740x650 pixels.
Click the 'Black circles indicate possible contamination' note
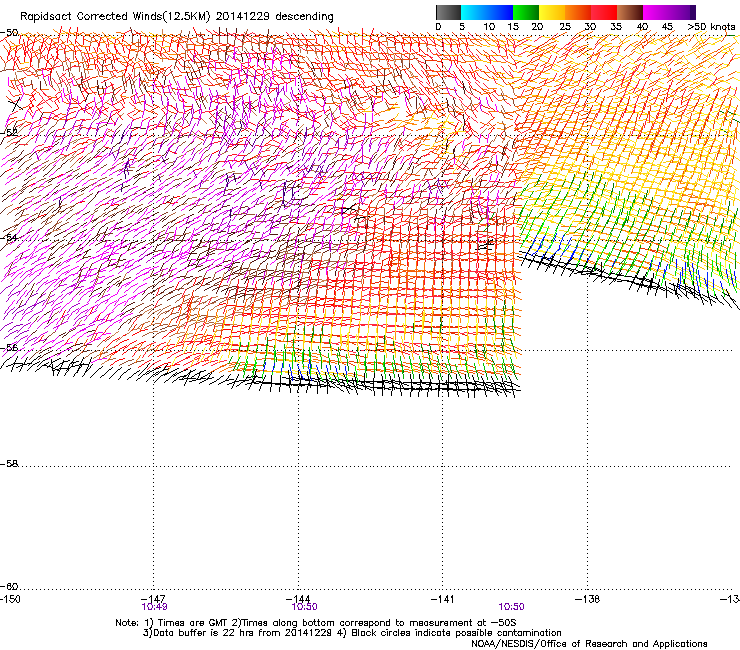tap(456, 633)
